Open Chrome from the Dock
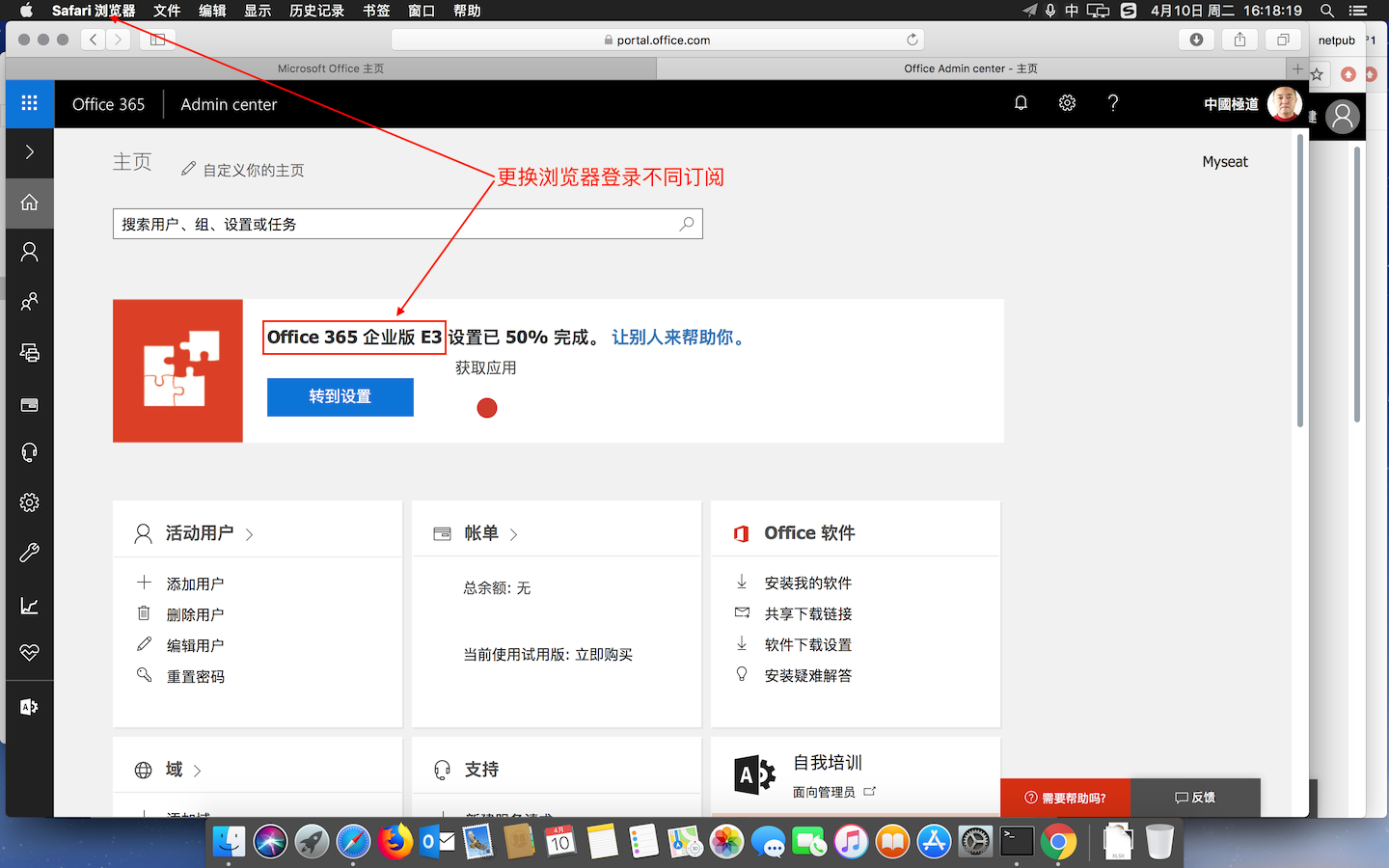The image size is (1389, 868). click(x=1058, y=842)
